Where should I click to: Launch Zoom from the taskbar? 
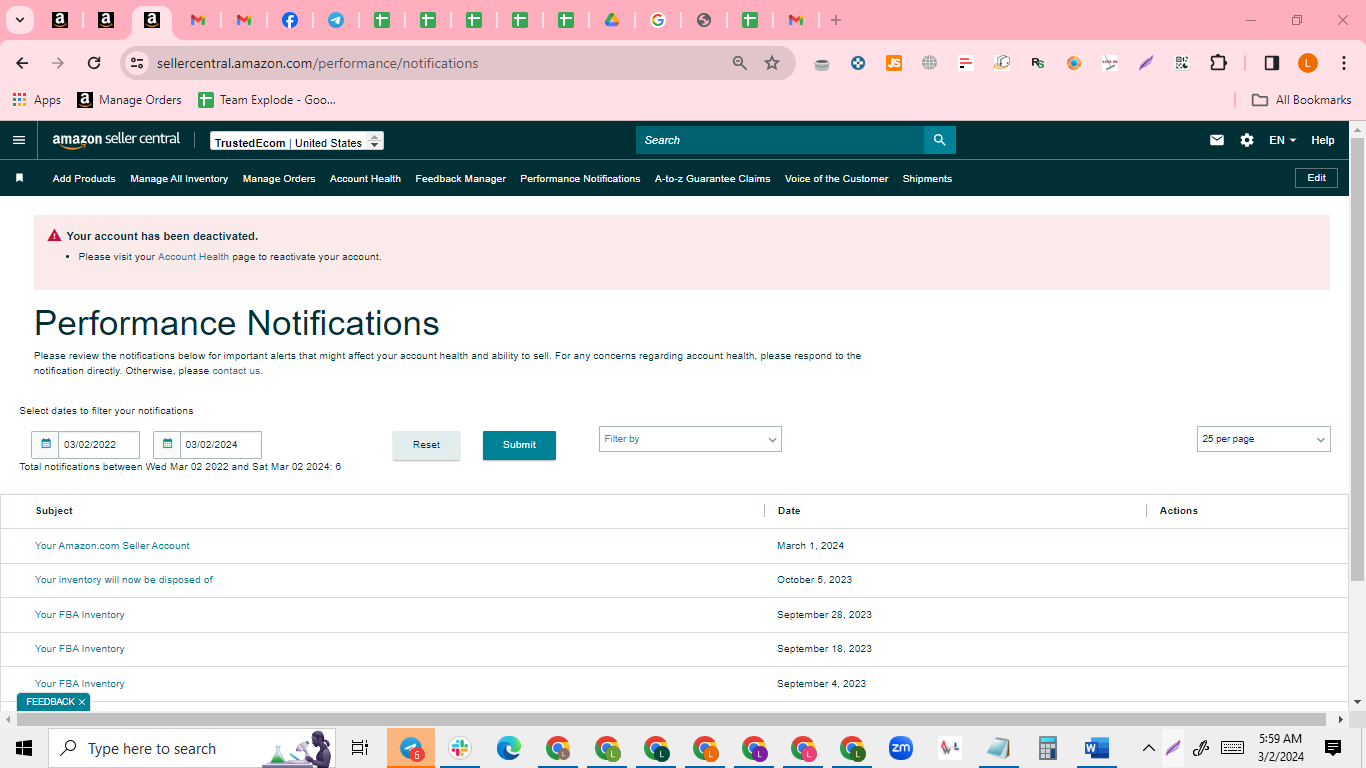tap(901, 748)
